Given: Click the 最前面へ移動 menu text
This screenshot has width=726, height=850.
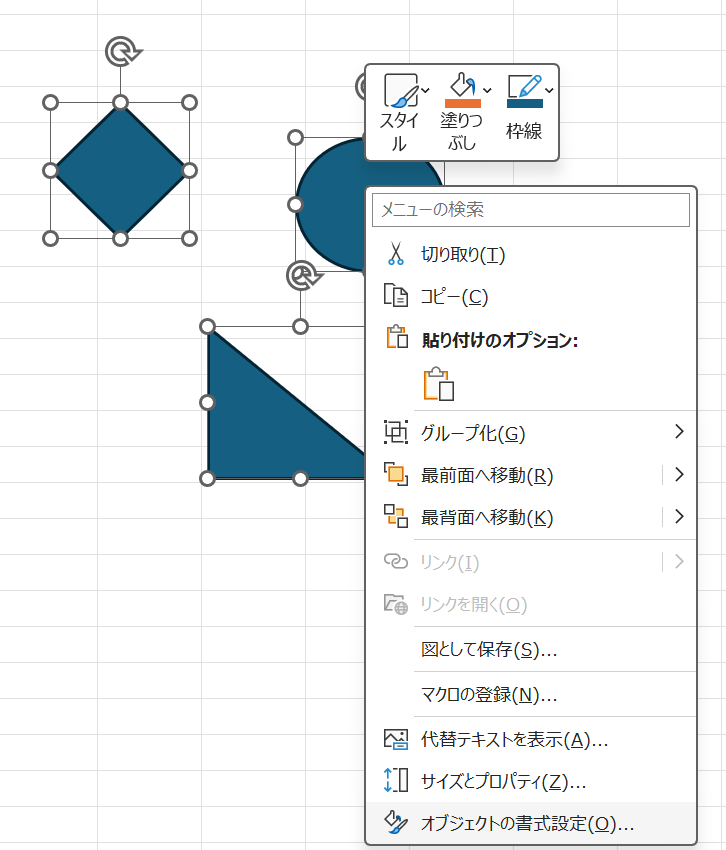Looking at the screenshot, I should click(487, 475).
